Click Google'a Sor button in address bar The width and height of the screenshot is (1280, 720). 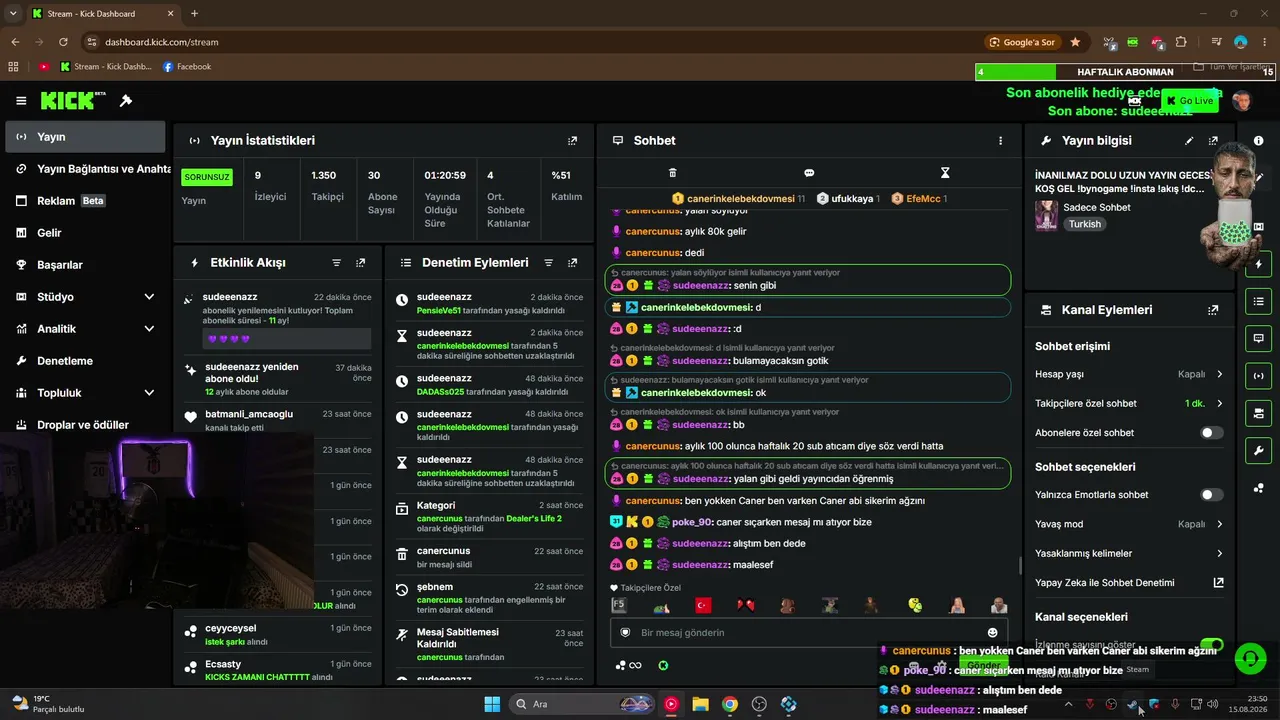point(1022,42)
